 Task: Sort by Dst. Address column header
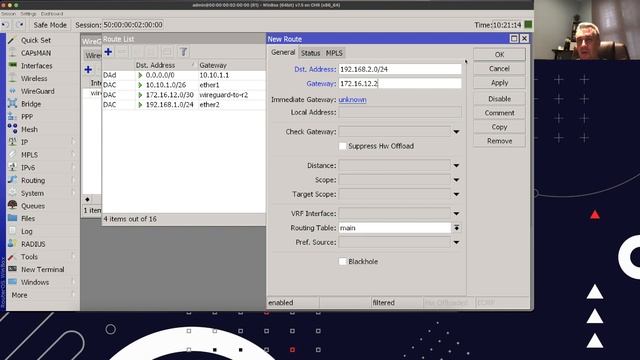[165, 65]
